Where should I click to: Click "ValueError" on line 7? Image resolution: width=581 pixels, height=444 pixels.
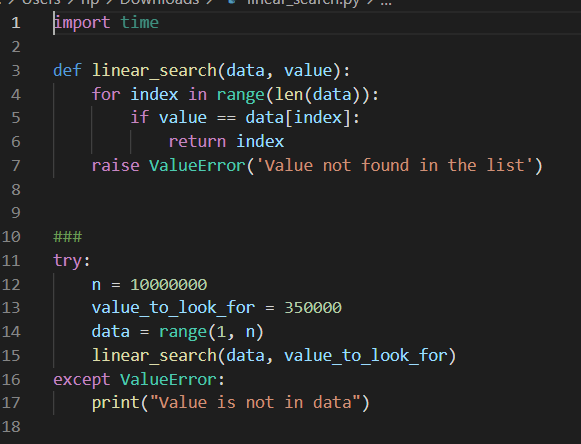(197, 165)
